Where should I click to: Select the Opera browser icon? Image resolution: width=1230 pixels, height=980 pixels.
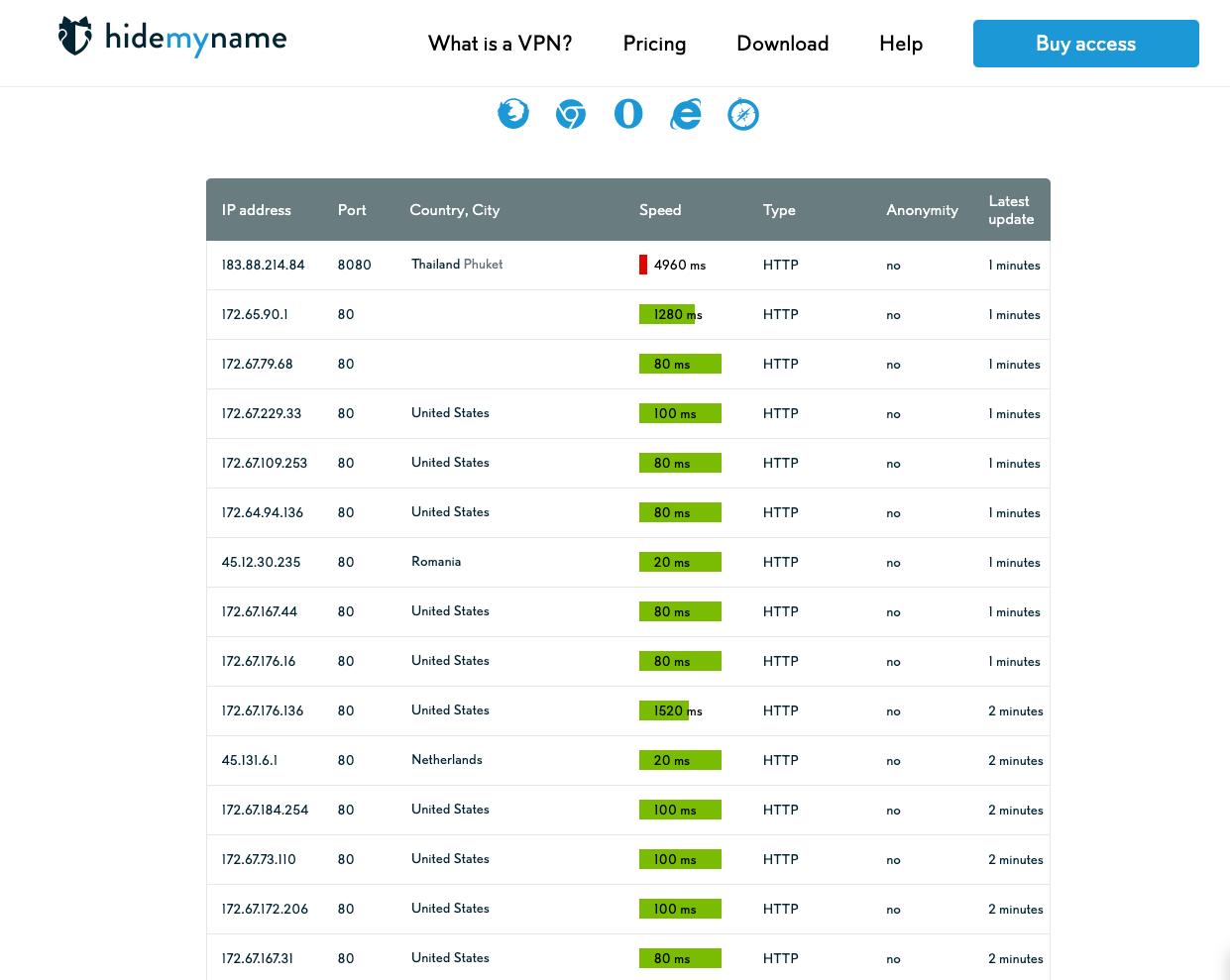coord(628,114)
